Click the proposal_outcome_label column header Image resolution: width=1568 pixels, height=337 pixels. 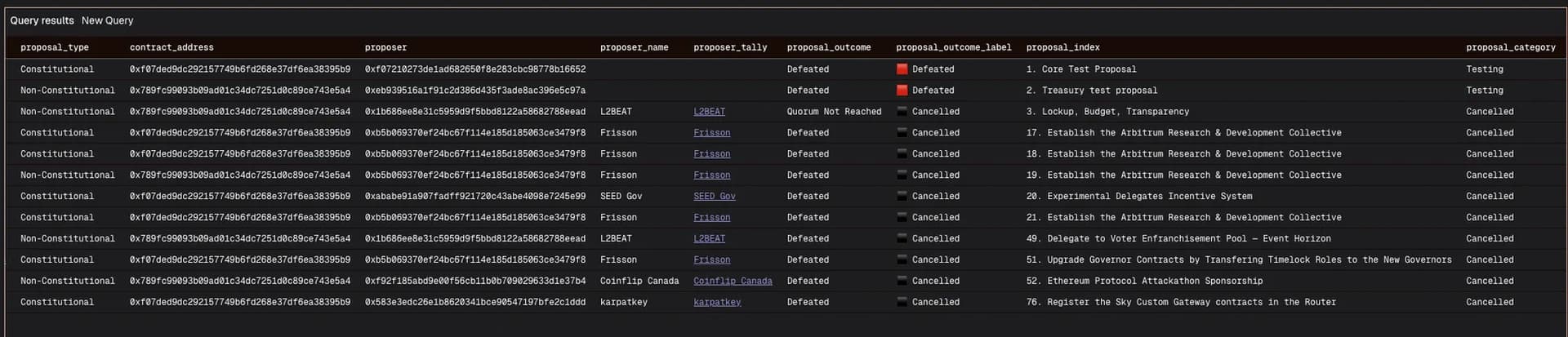click(953, 47)
